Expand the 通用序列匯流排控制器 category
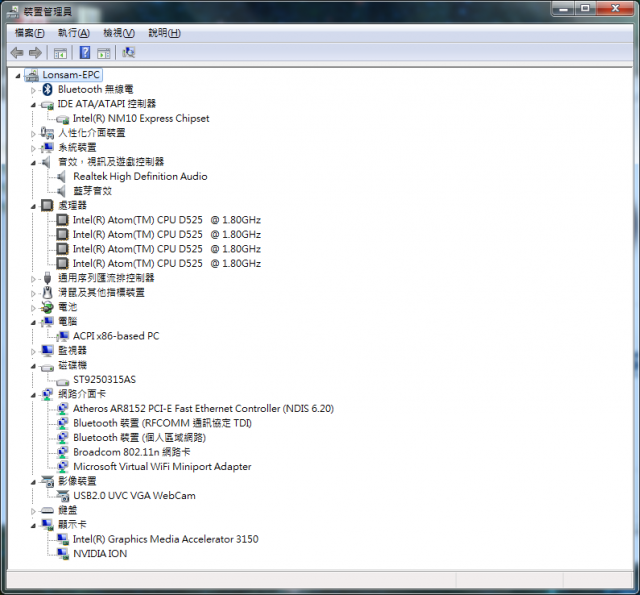 33,279
